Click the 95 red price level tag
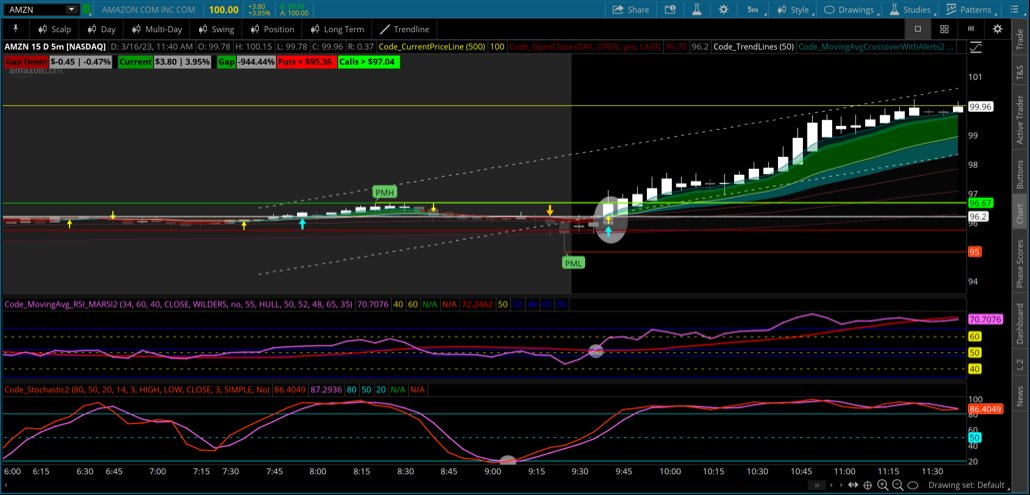The width and height of the screenshot is (1030, 495). pos(975,251)
